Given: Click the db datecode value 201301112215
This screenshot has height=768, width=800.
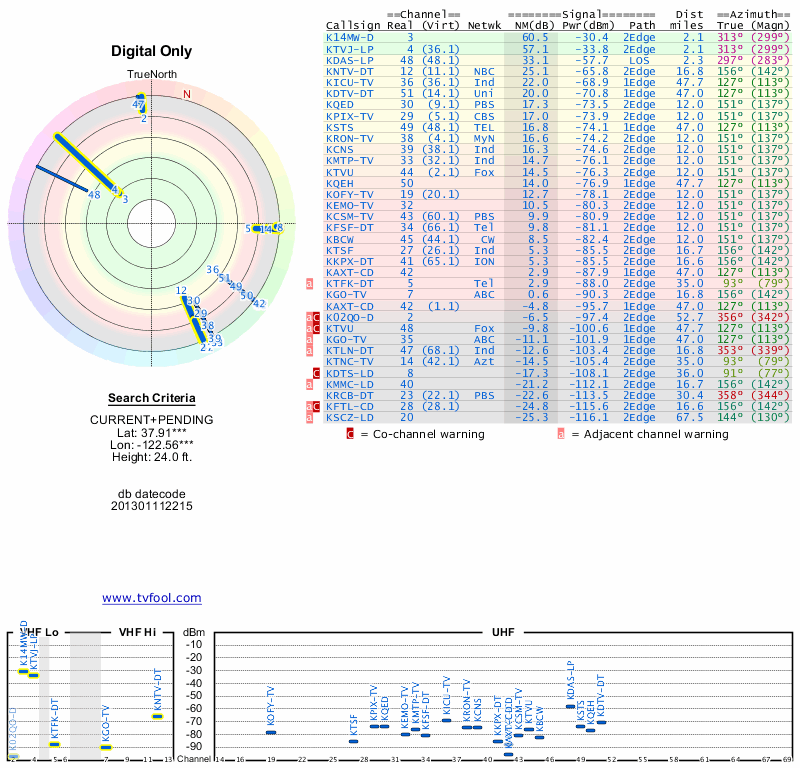Looking at the screenshot, I should (152, 506).
